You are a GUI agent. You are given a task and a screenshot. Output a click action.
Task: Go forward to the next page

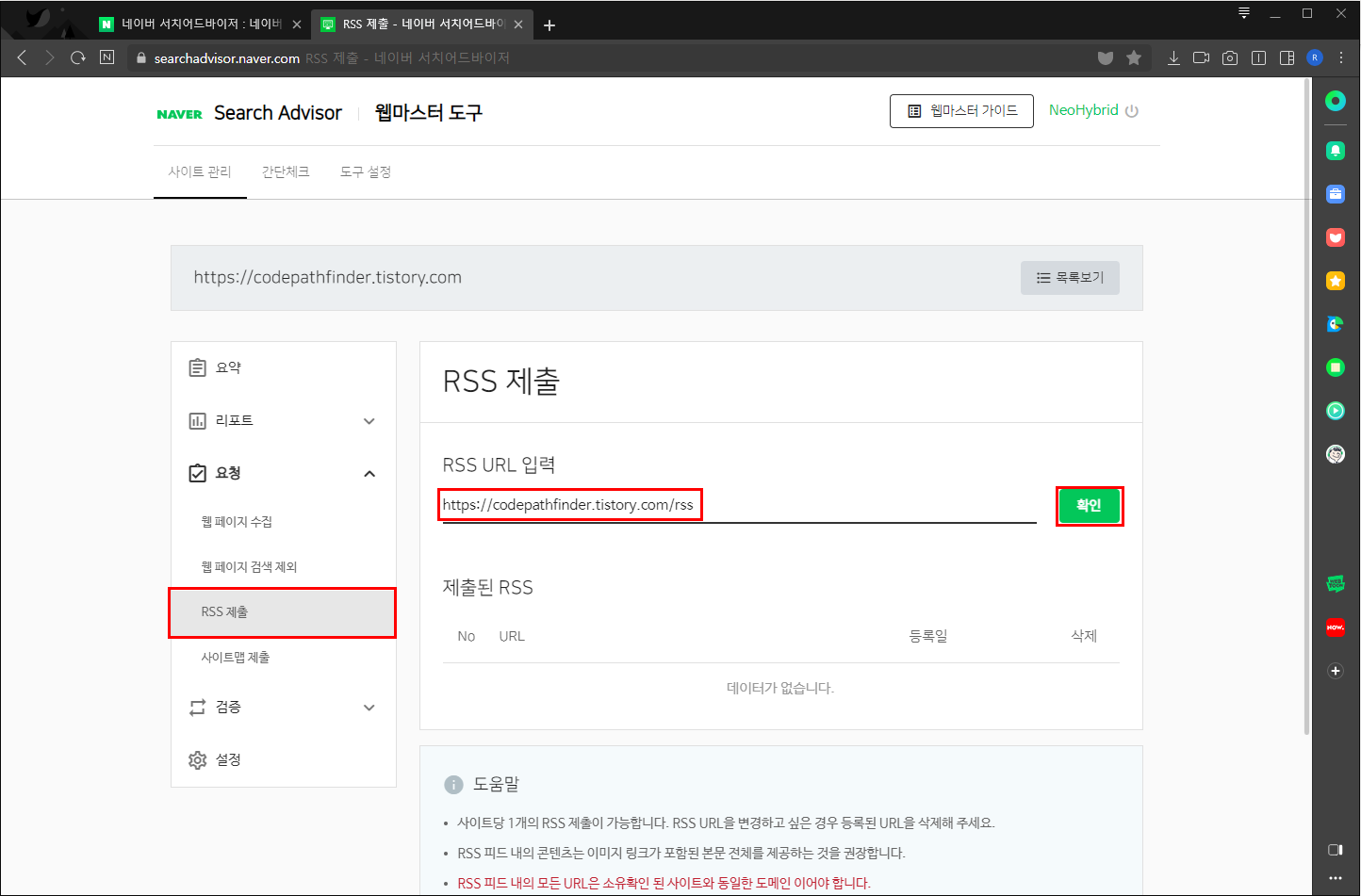[50, 57]
